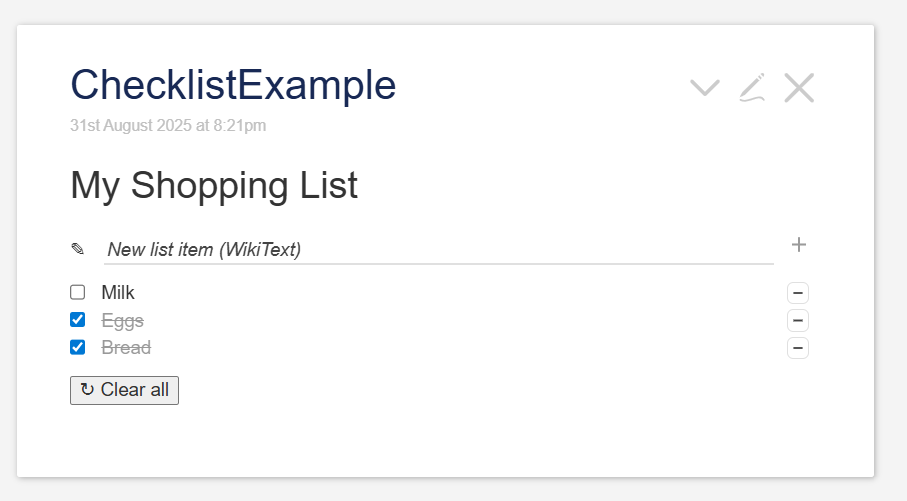The image size is (907, 501).
Task: Click the My Shopping List heading
Action: click(x=214, y=186)
